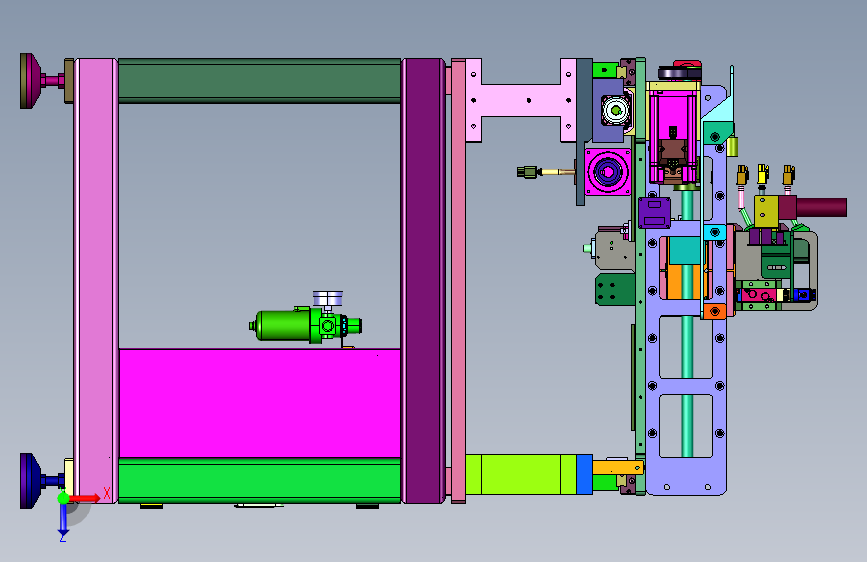Select the white bearing in the blue housing

point(615,111)
